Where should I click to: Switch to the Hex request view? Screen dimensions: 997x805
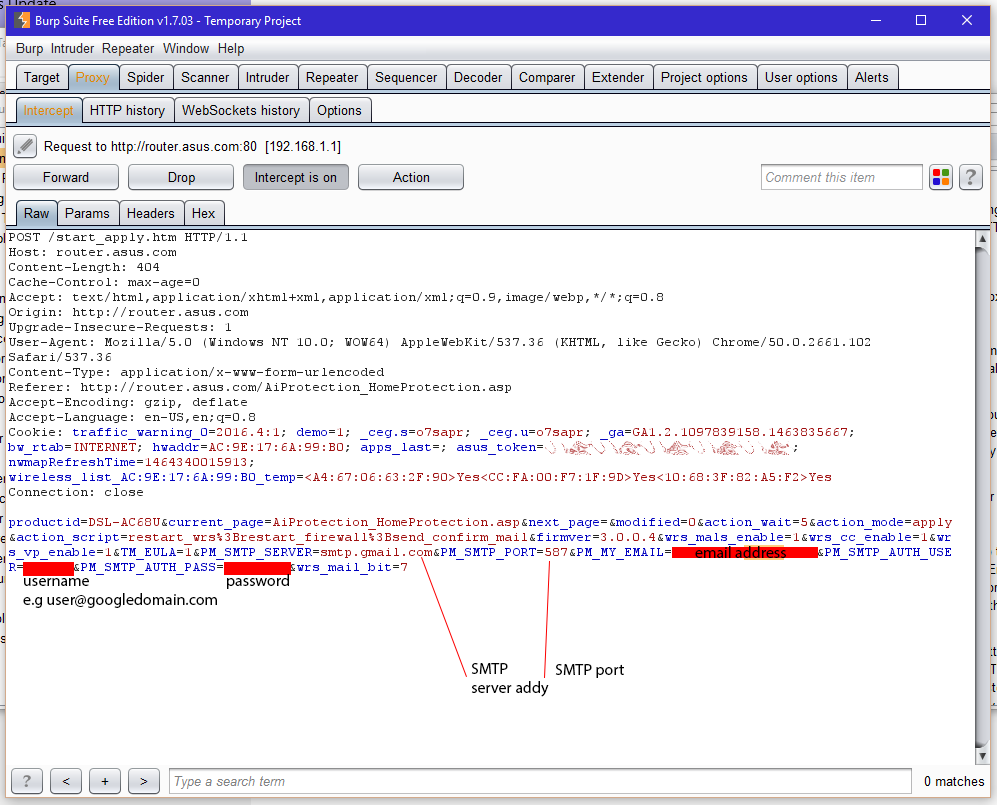pyautogui.click(x=203, y=214)
